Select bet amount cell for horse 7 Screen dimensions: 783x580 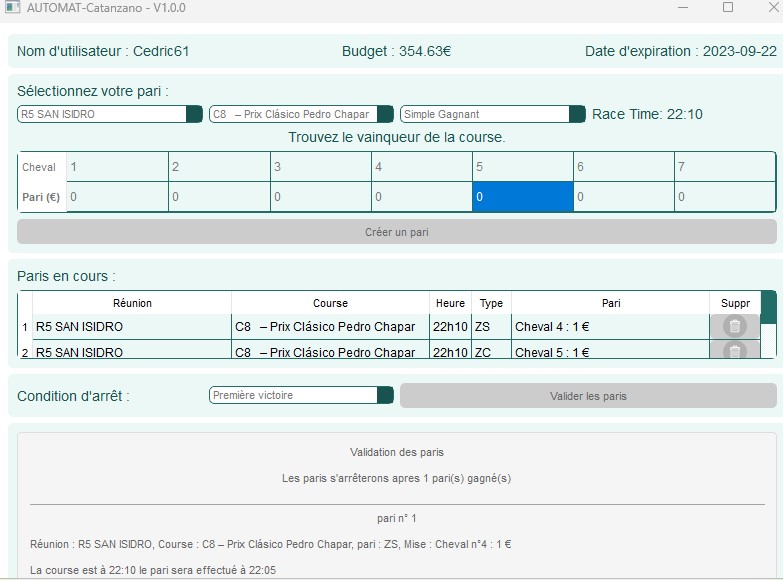click(x=725, y=197)
